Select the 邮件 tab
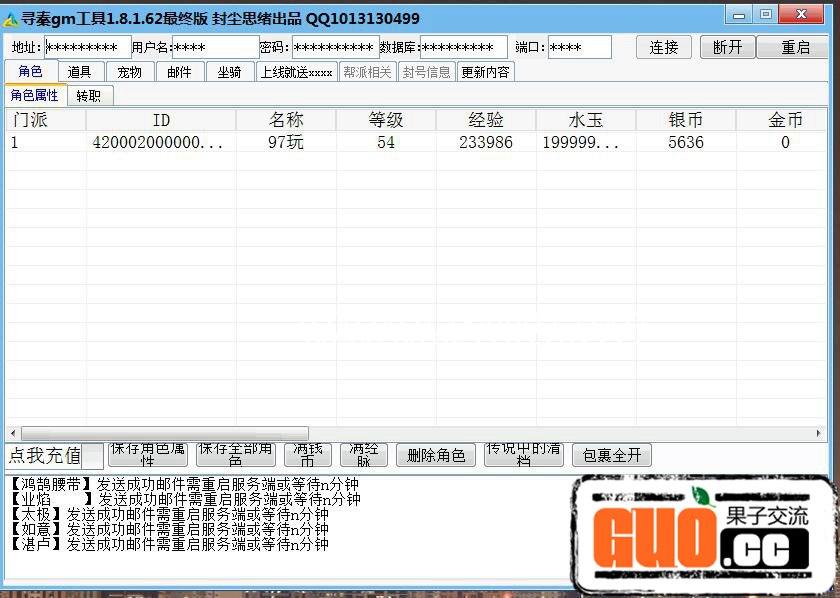The image size is (840, 598). (180, 72)
